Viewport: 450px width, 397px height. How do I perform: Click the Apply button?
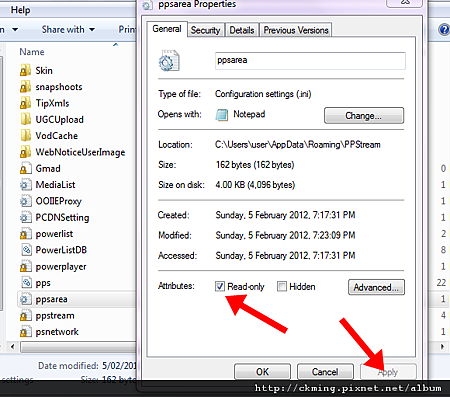(388, 372)
